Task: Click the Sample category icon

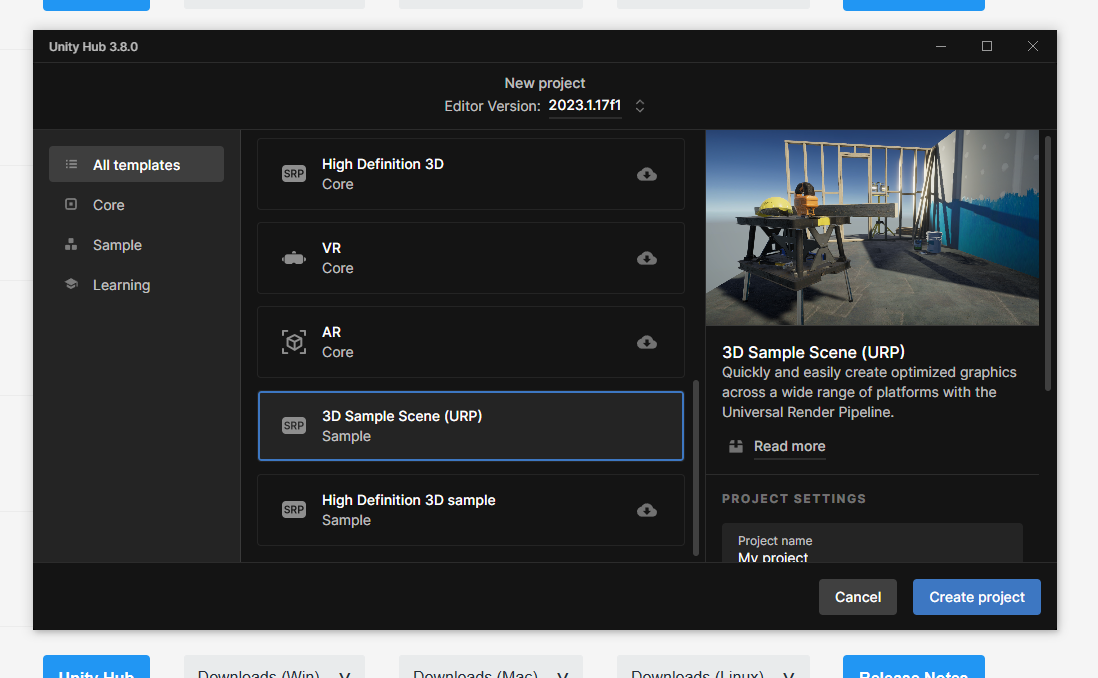Action: tap(71, 244)
